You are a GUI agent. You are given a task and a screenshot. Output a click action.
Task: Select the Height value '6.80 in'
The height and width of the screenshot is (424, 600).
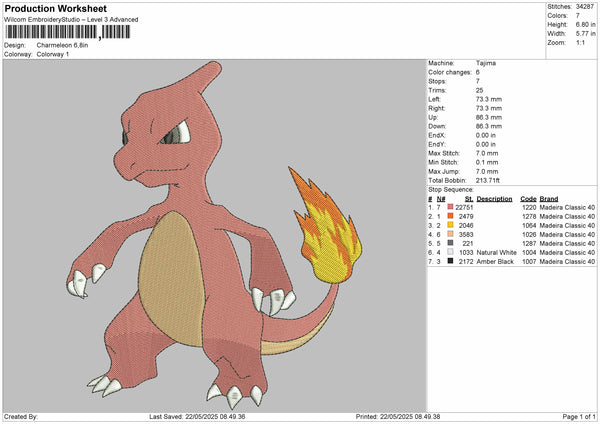click(x=585, y=24)
